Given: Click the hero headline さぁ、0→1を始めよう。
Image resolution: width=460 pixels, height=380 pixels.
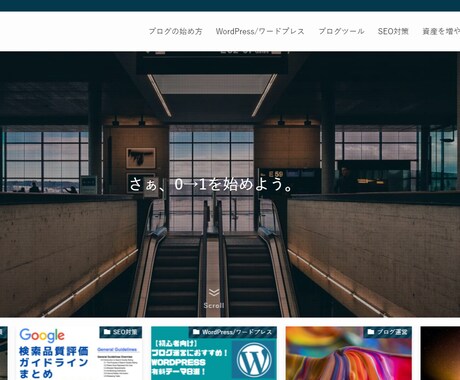Looking at the screenshot, I should 211,184.
